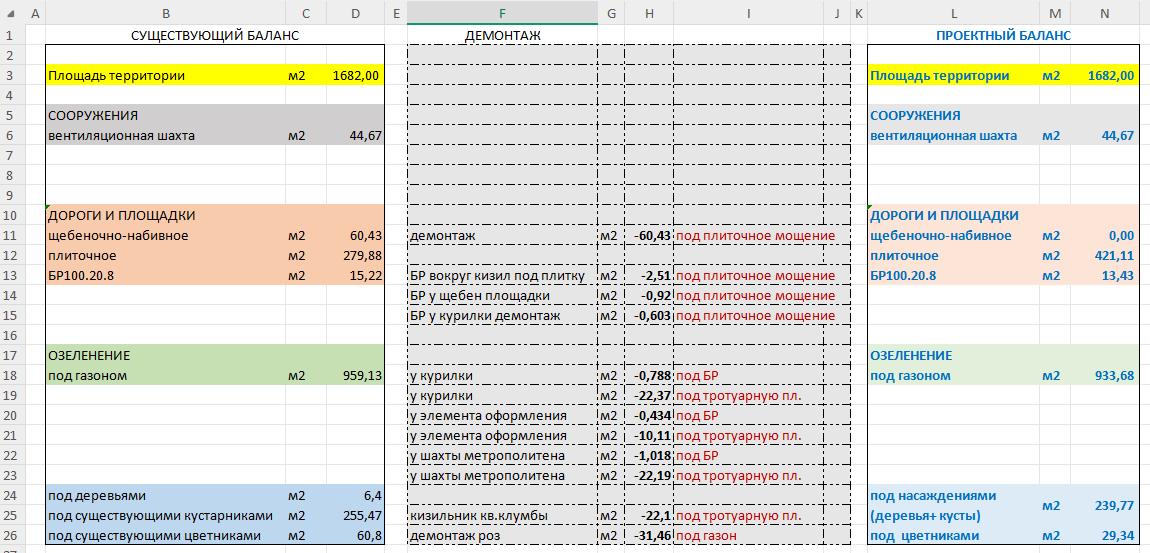Select value 421,11 in project balance
Viewport: 1150px width, 553px height.
click(1105, 255)
